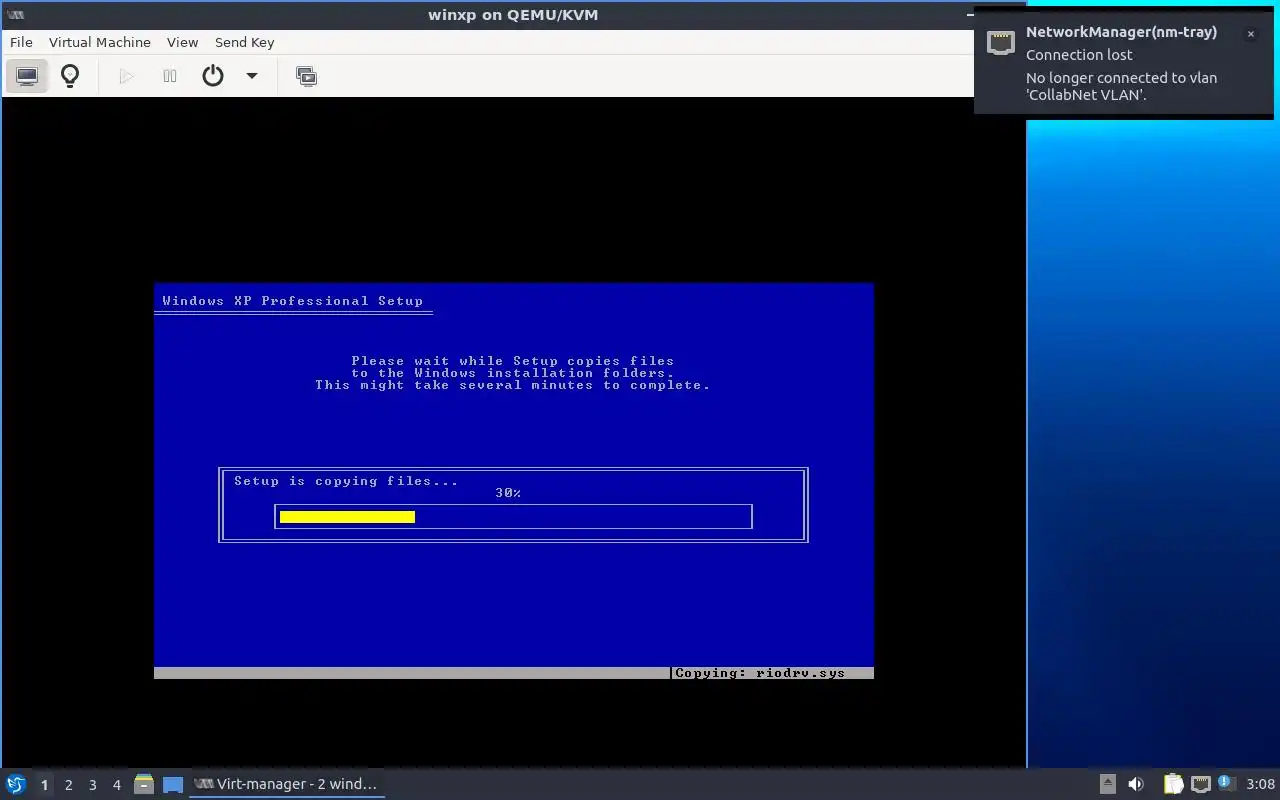Click the ethernet icon in the notification
The image size is (1280, 800).
coord(1001,42)
